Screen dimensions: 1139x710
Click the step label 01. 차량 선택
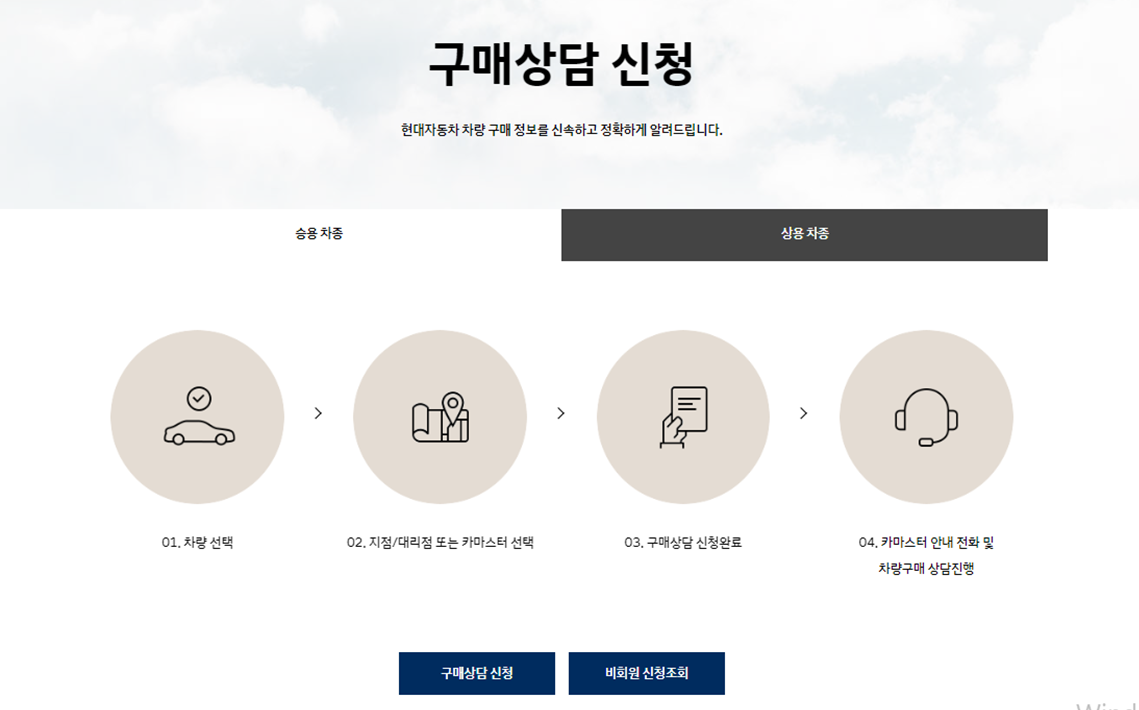tap(197, 542)
